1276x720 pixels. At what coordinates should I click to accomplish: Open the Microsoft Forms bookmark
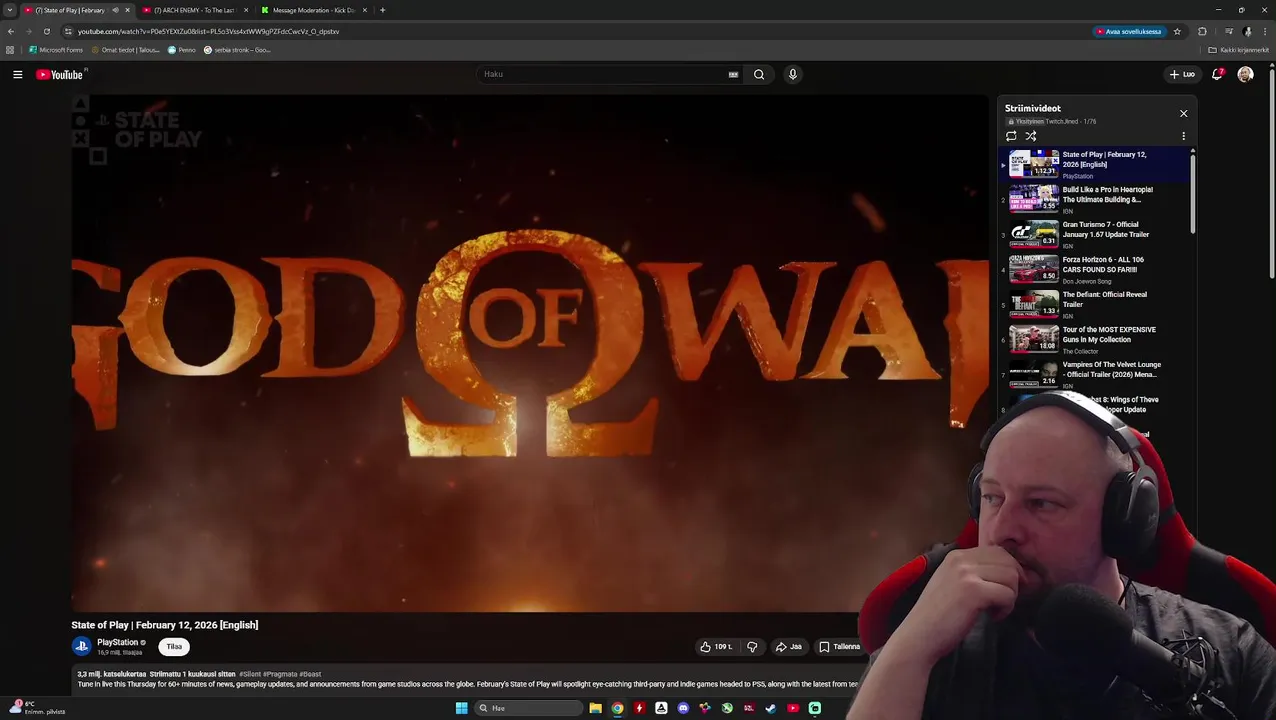(56, 50)
